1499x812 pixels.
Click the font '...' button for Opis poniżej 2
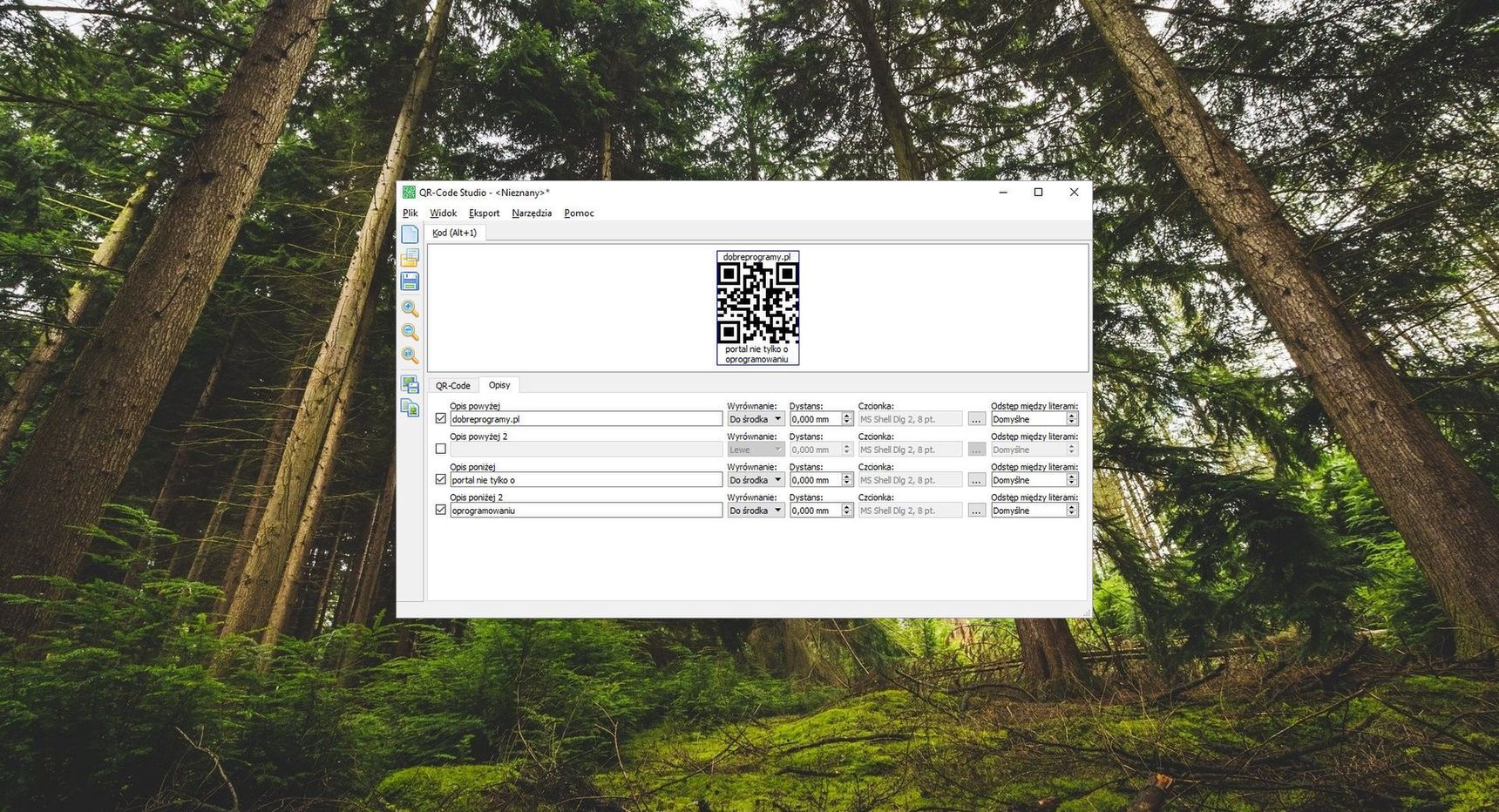(x=976, y=511)
